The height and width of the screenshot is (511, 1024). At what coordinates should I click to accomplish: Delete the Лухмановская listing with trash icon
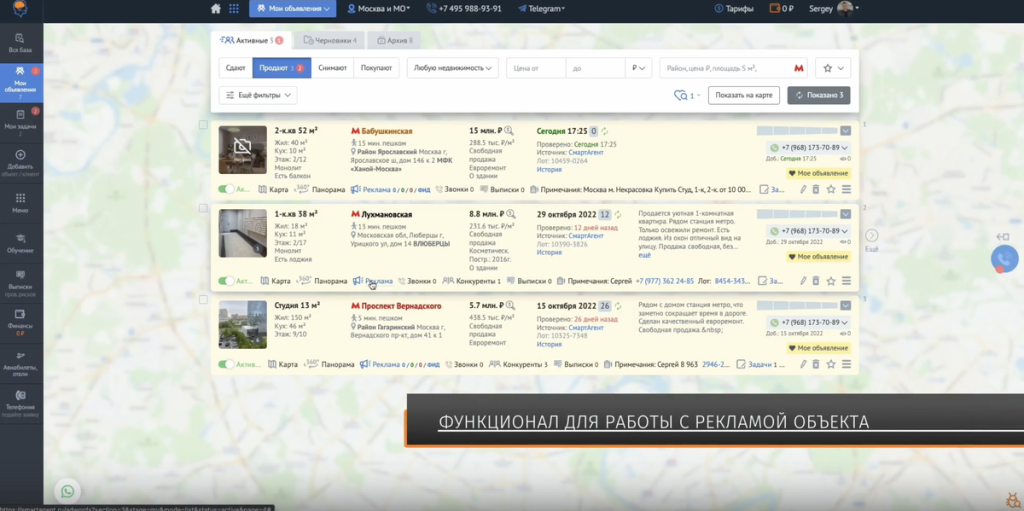pyautogui.click(x=816, y=281)
